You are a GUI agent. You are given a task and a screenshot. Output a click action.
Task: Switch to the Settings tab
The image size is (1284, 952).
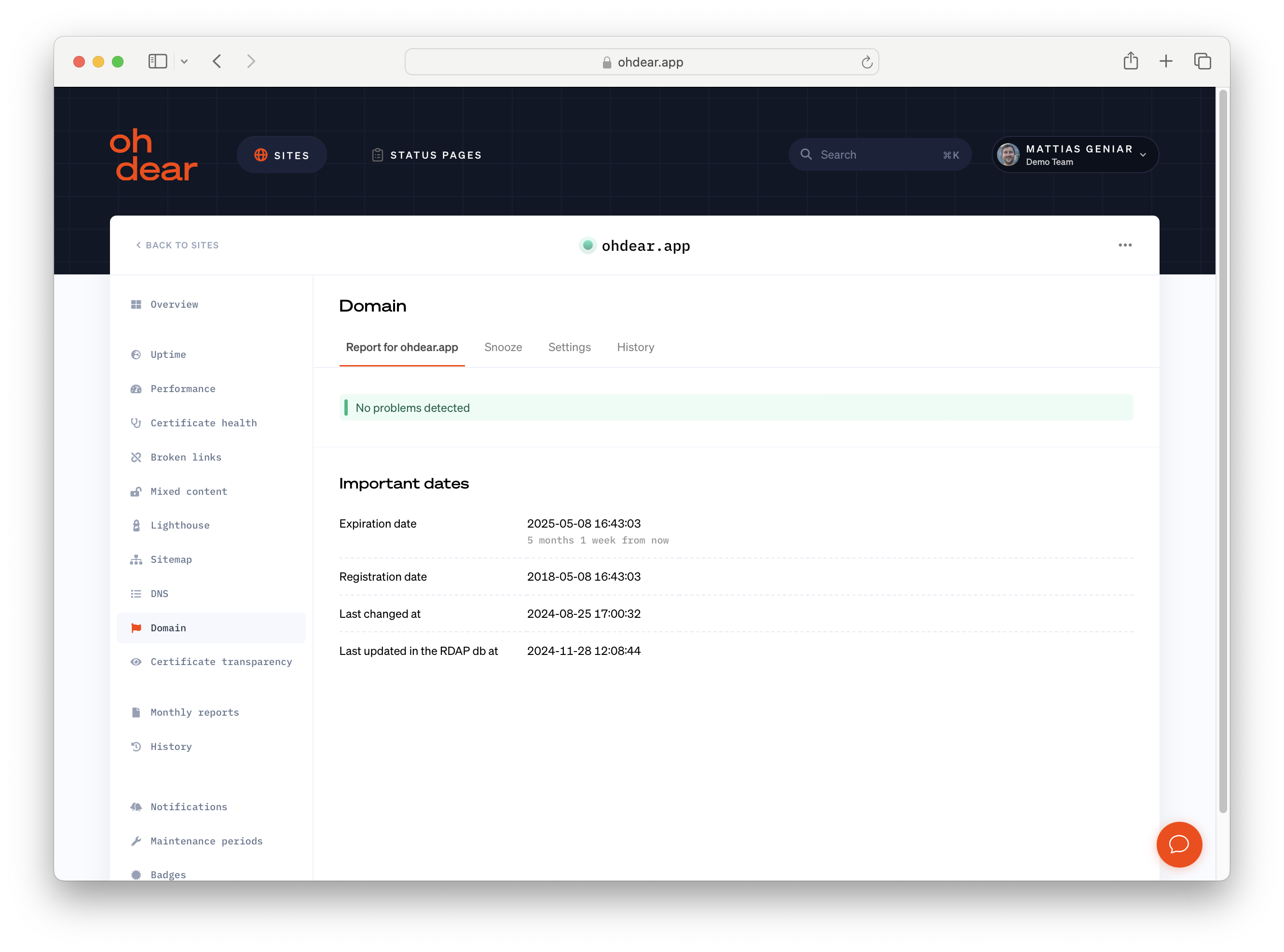(569, 347)
